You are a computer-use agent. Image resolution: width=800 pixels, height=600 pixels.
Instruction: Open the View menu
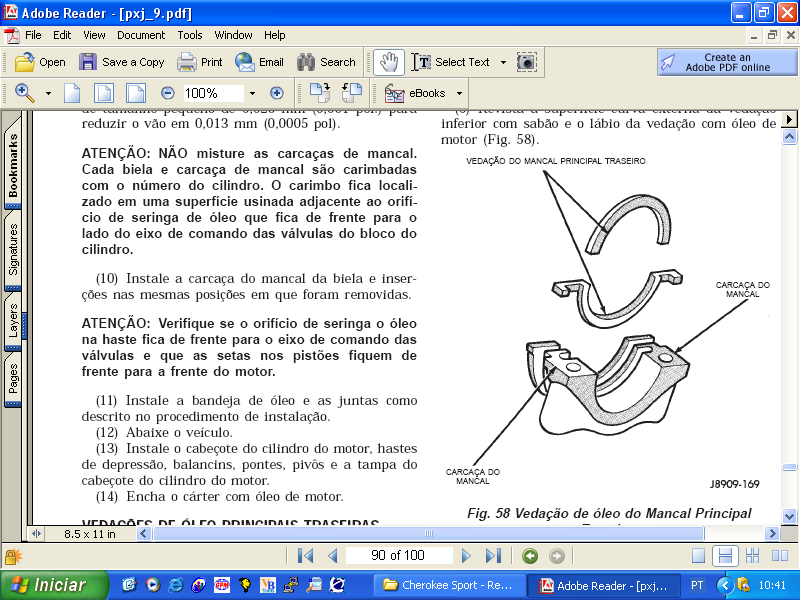(x=94, y=35)
